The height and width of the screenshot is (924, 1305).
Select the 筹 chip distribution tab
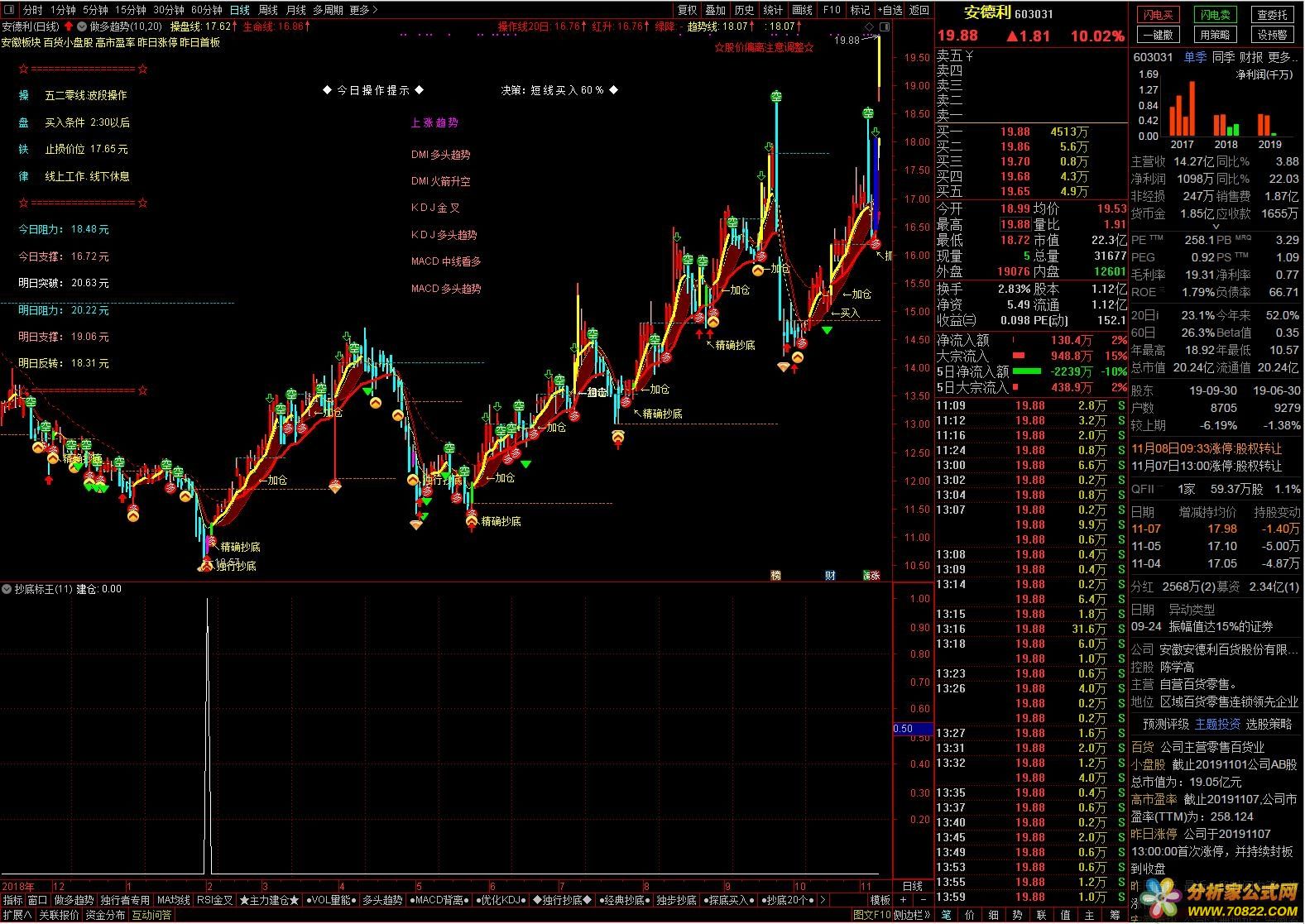[x=1114, y=915]
